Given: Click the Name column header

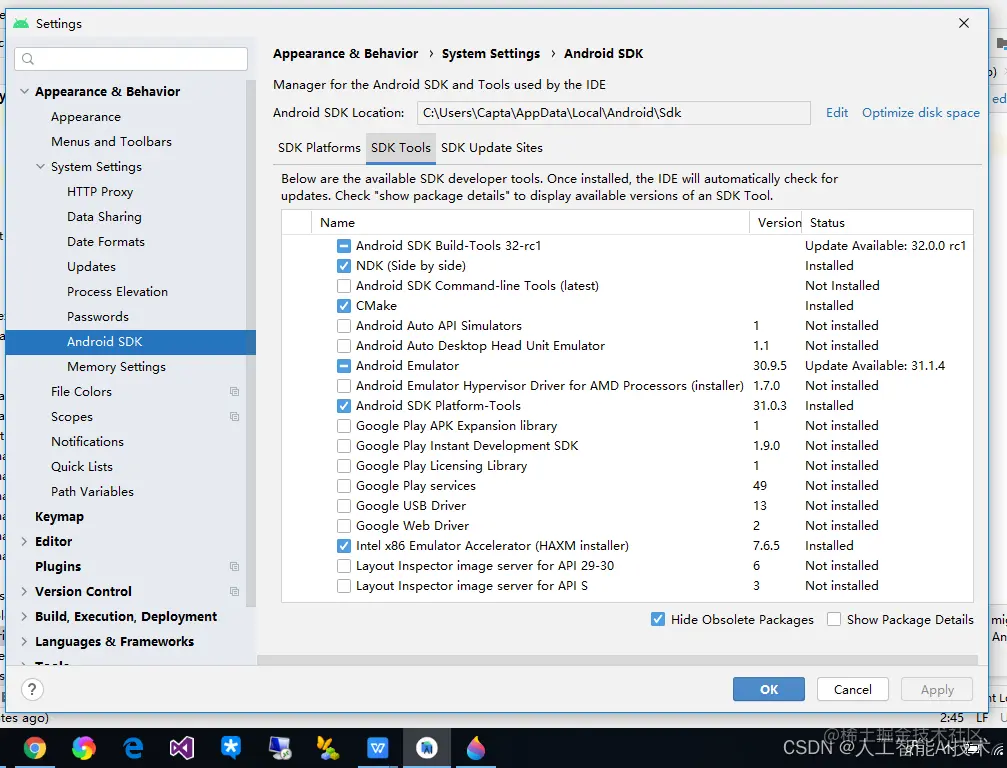Looking at the screenshot, I should 530,223.
